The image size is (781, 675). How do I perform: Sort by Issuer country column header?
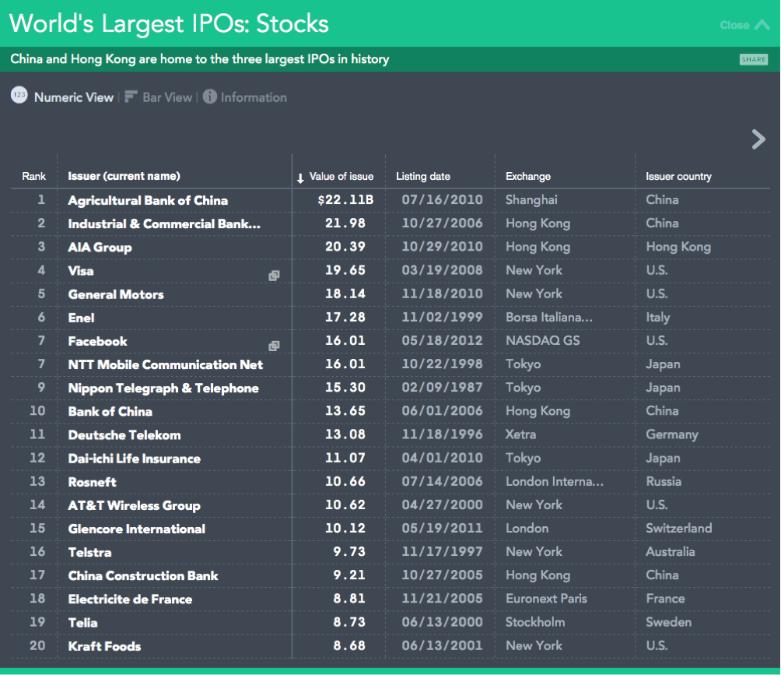(x=678, y=176)
